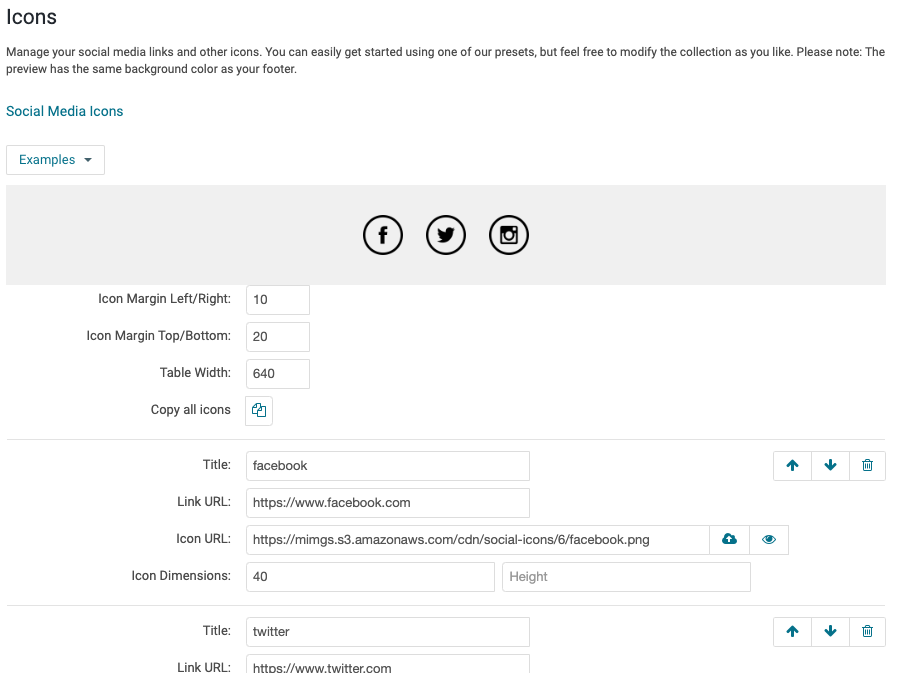The height and width of the screenshot is (673, 904).
Task: Open the Social Media Icons link
Action: click(65, 111)
